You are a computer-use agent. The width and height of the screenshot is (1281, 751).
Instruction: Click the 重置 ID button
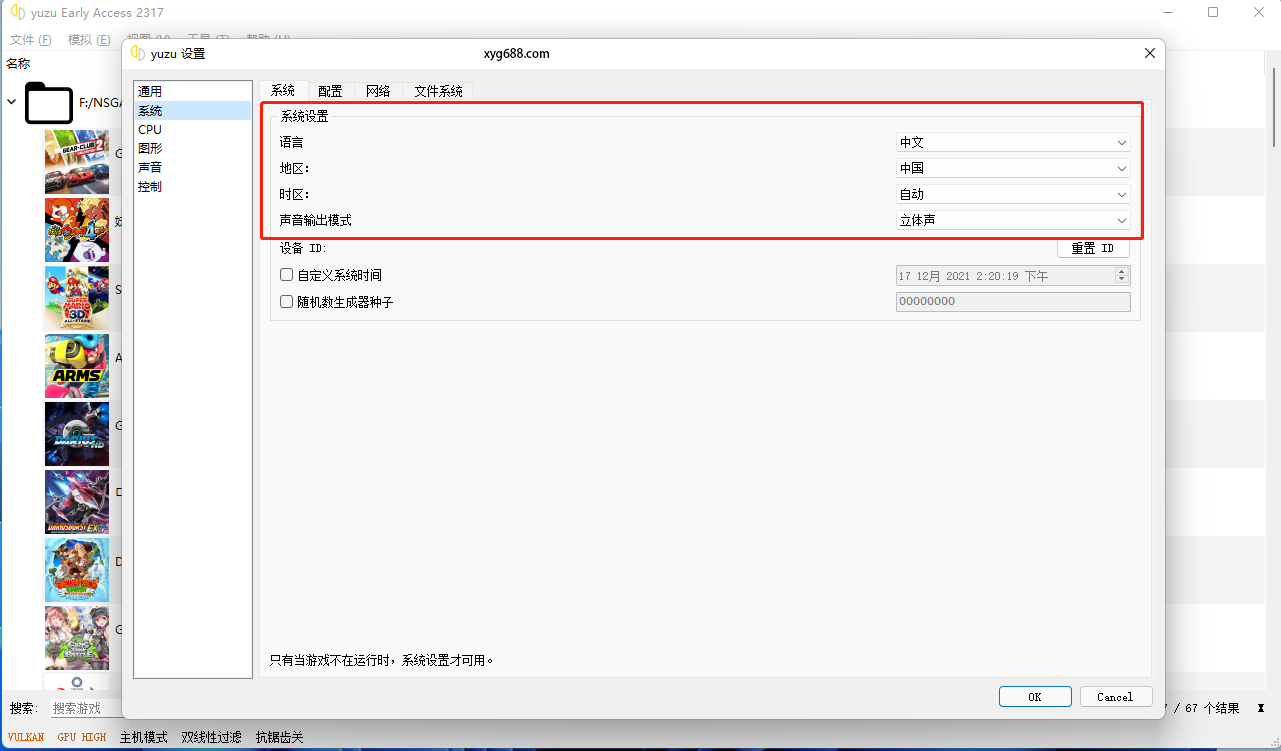click(x=1093, y=248)
